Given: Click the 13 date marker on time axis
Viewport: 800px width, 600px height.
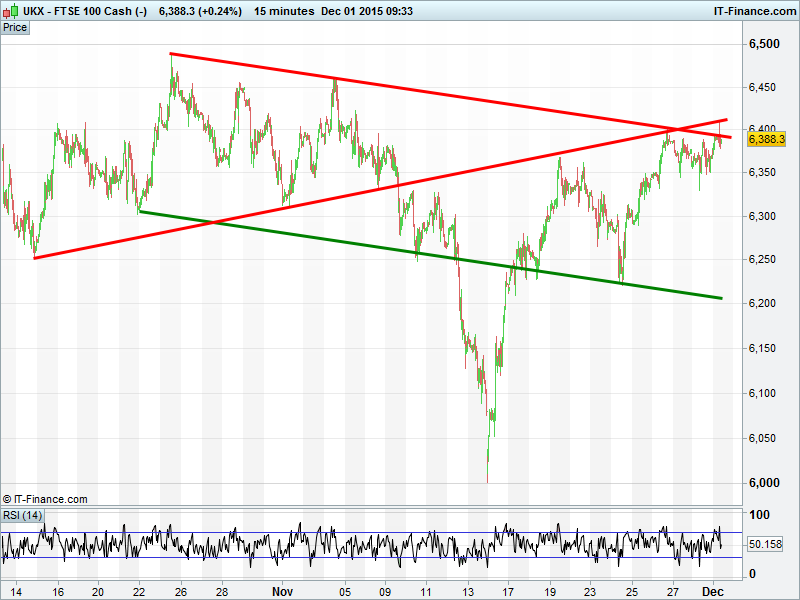Looking at the screenshot, I should coord(467,591).
